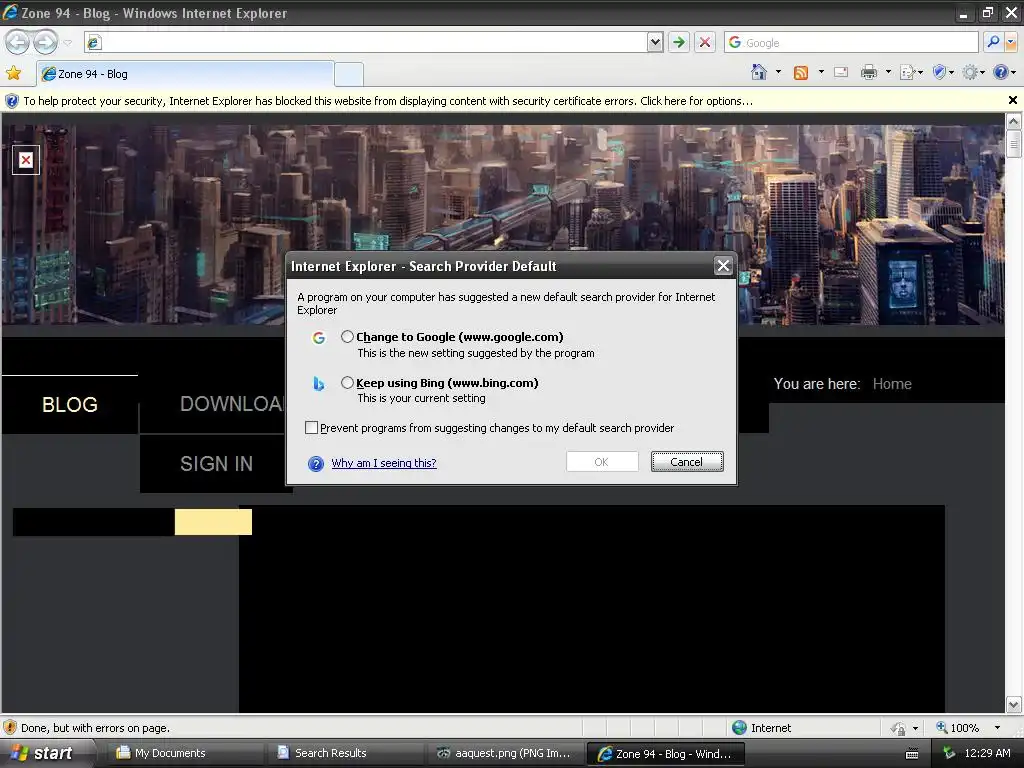Screen dimensions: 1024x768
Task: Click the Home breadcrumb link
Action: coord(892,384)
